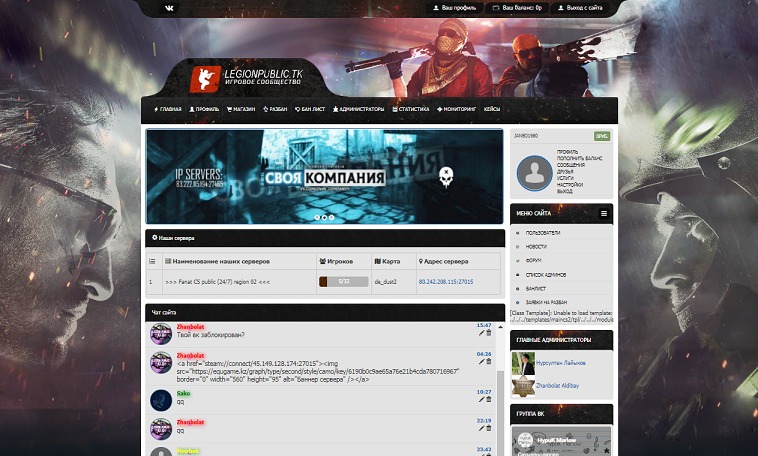Viewport: 758px width, 456px height.
Task: Click trash icon on the 22:19 chat message
Action: (x=488, y=428)
